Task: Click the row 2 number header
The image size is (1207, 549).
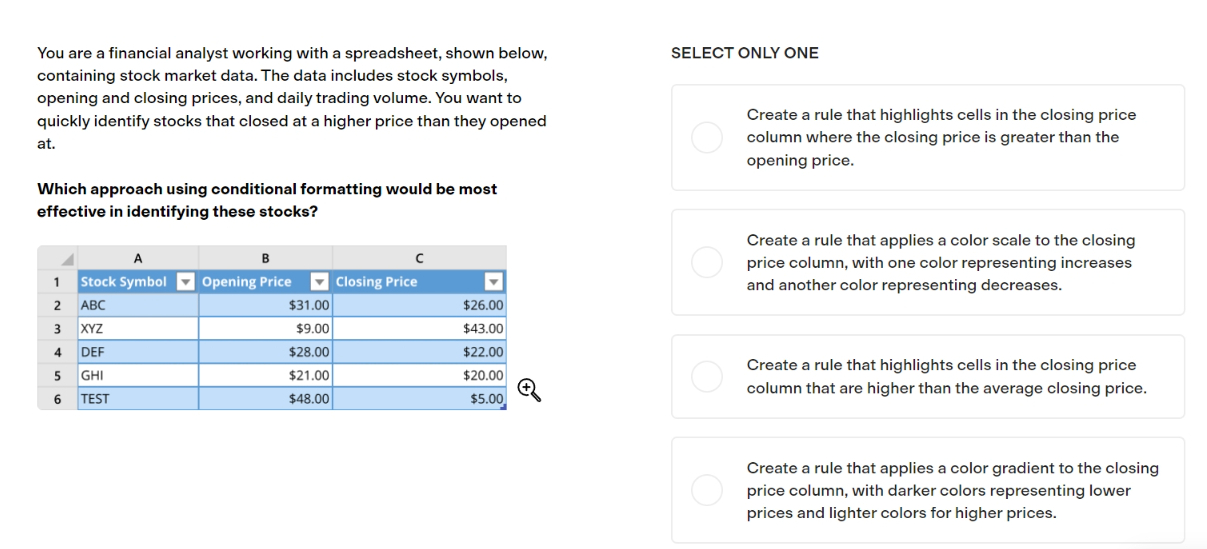Action: point(58,305)
